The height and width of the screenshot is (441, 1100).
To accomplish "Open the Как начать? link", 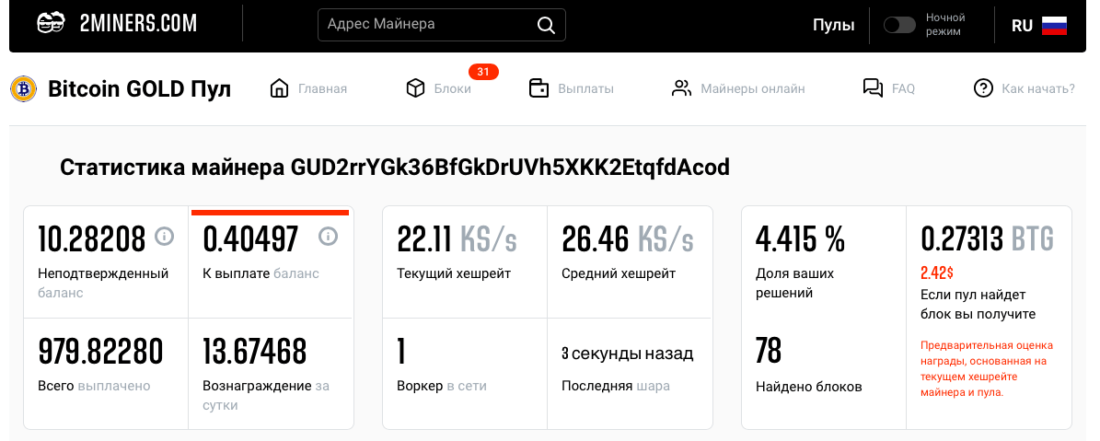I will (x=1038, y=89).
